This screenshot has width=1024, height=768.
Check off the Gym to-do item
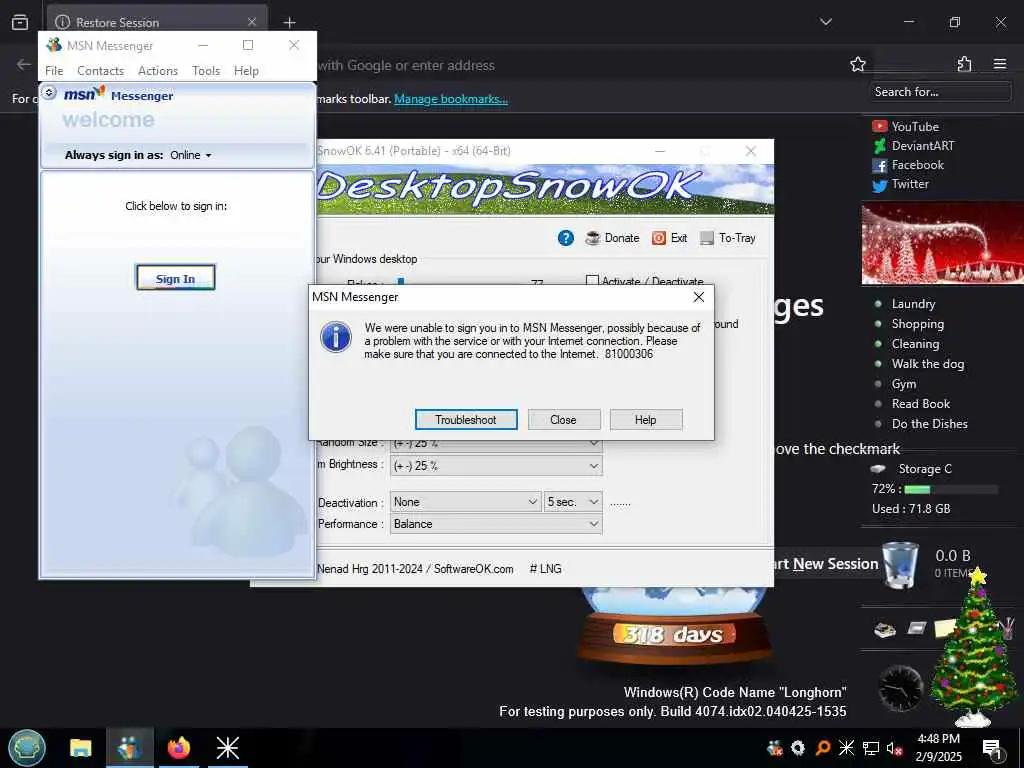click(x=878, y=384)
